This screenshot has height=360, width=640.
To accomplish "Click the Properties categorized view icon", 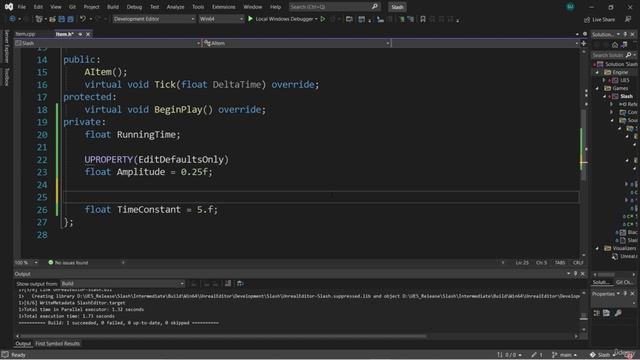I will (x=597, y=313).
